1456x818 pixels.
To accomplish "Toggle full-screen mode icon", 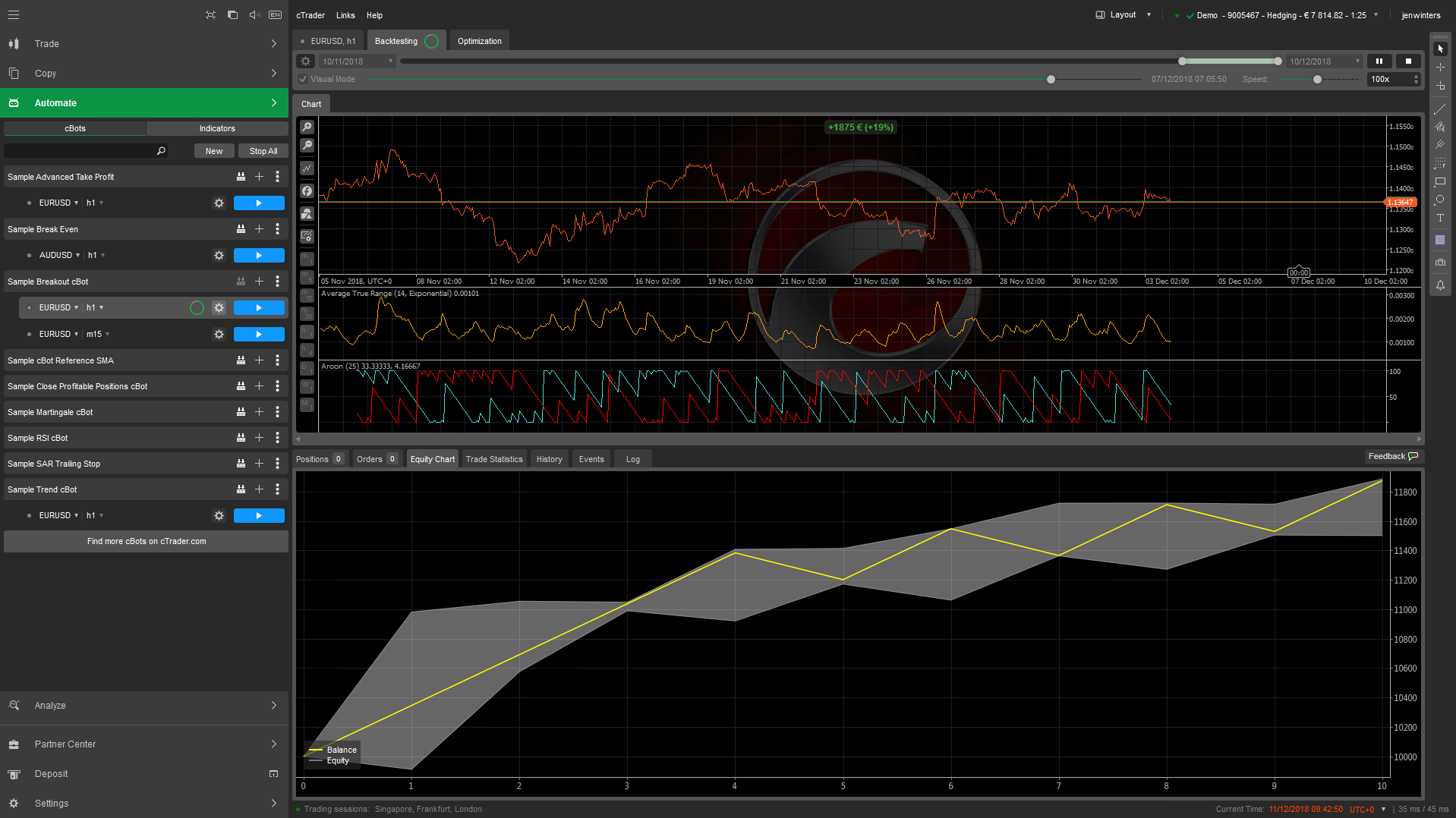I will click(210, 15).
